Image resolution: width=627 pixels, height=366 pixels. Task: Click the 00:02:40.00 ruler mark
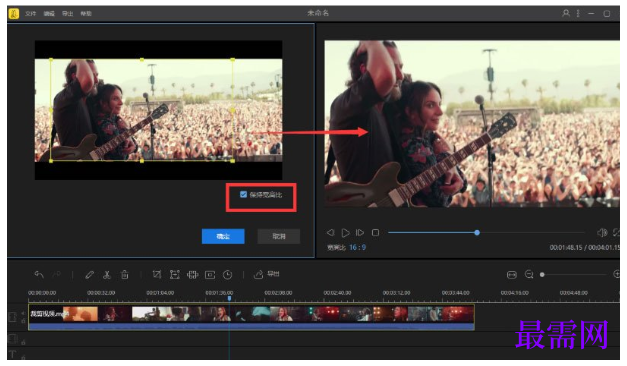[x=337, y=293]
